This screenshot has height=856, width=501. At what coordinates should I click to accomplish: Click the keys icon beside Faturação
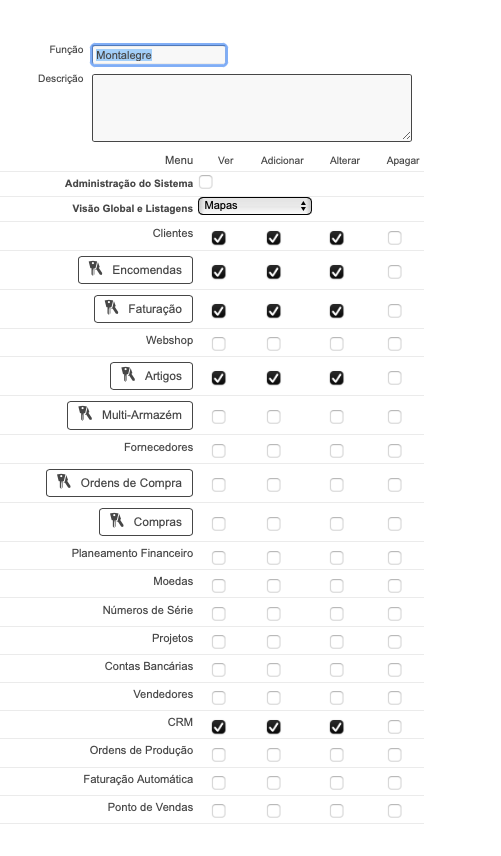(x=111, y=307)
